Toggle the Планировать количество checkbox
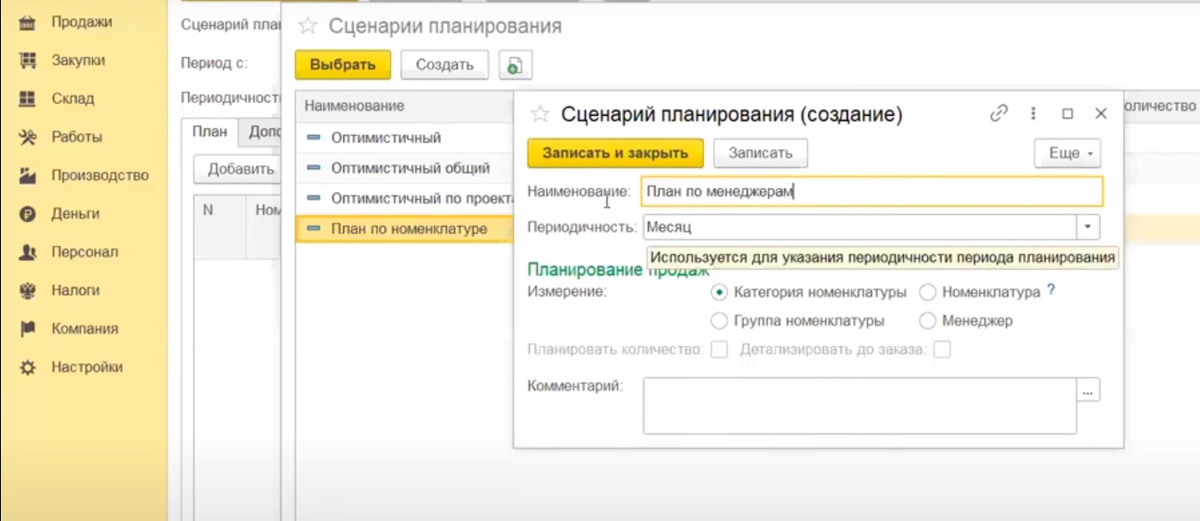The image size is (1200, 521). click(718, 350)
